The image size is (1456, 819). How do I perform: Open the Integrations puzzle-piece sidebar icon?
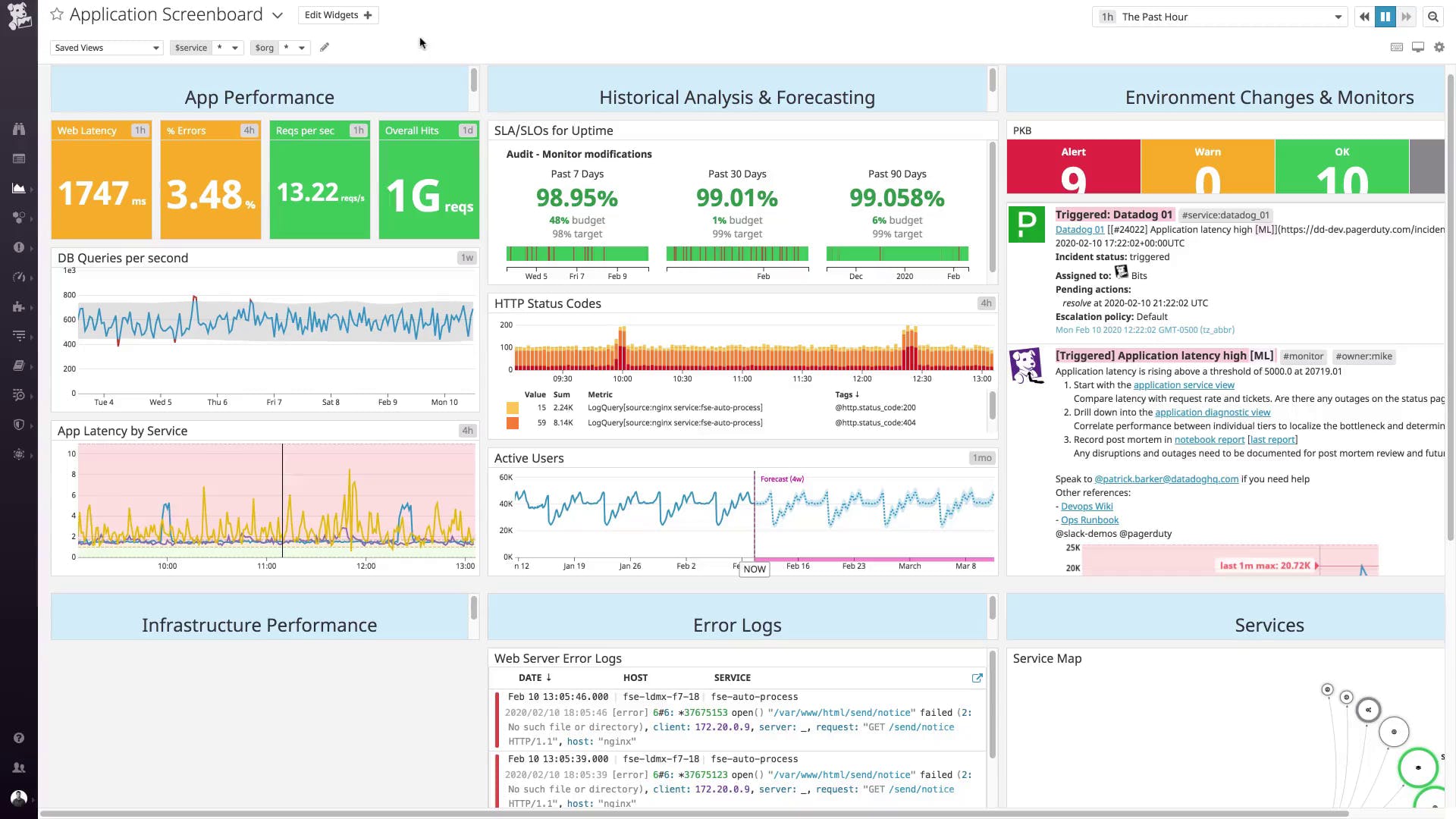point(19,306)
